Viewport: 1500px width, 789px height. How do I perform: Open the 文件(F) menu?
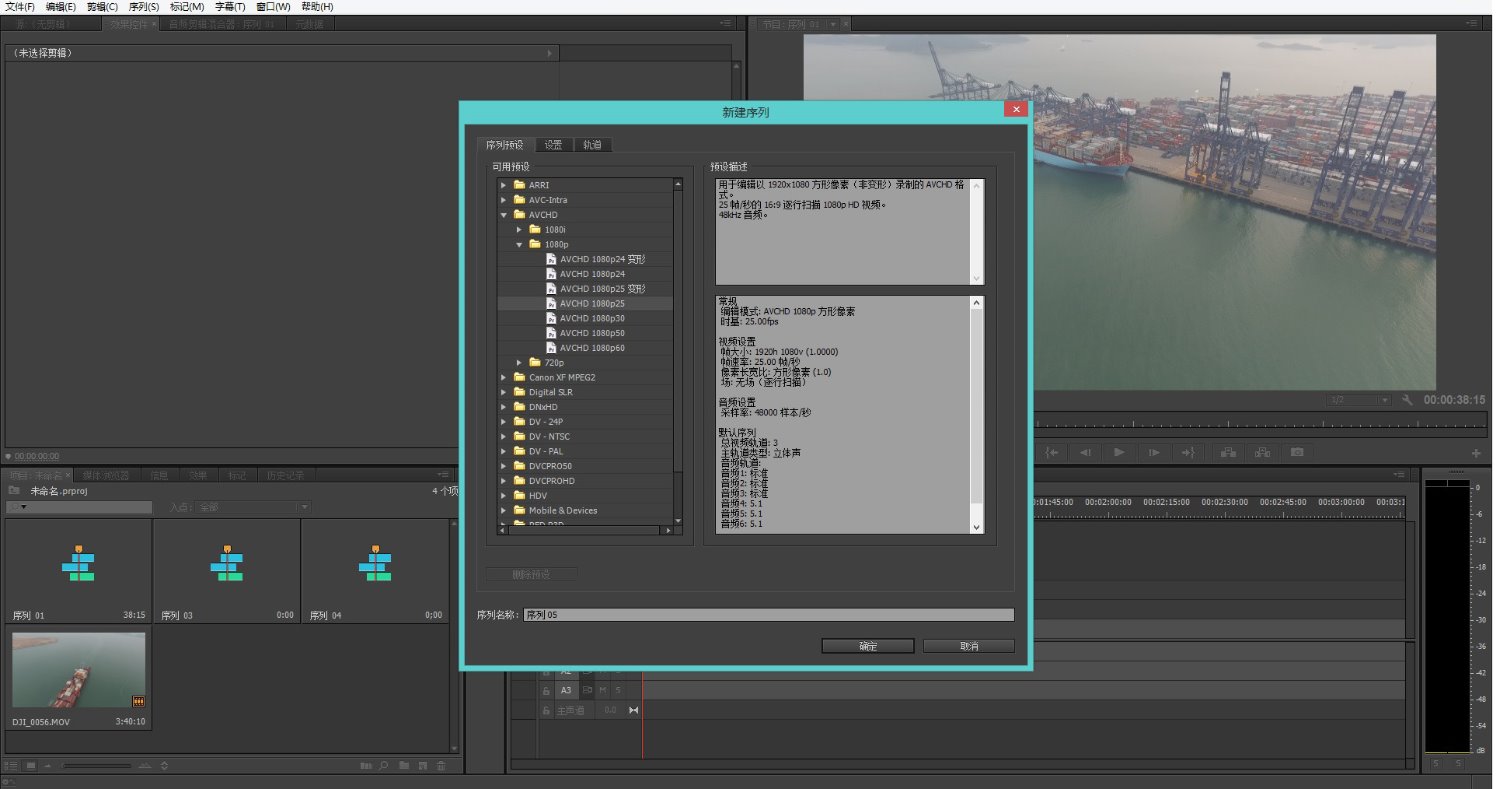(20, 6)
